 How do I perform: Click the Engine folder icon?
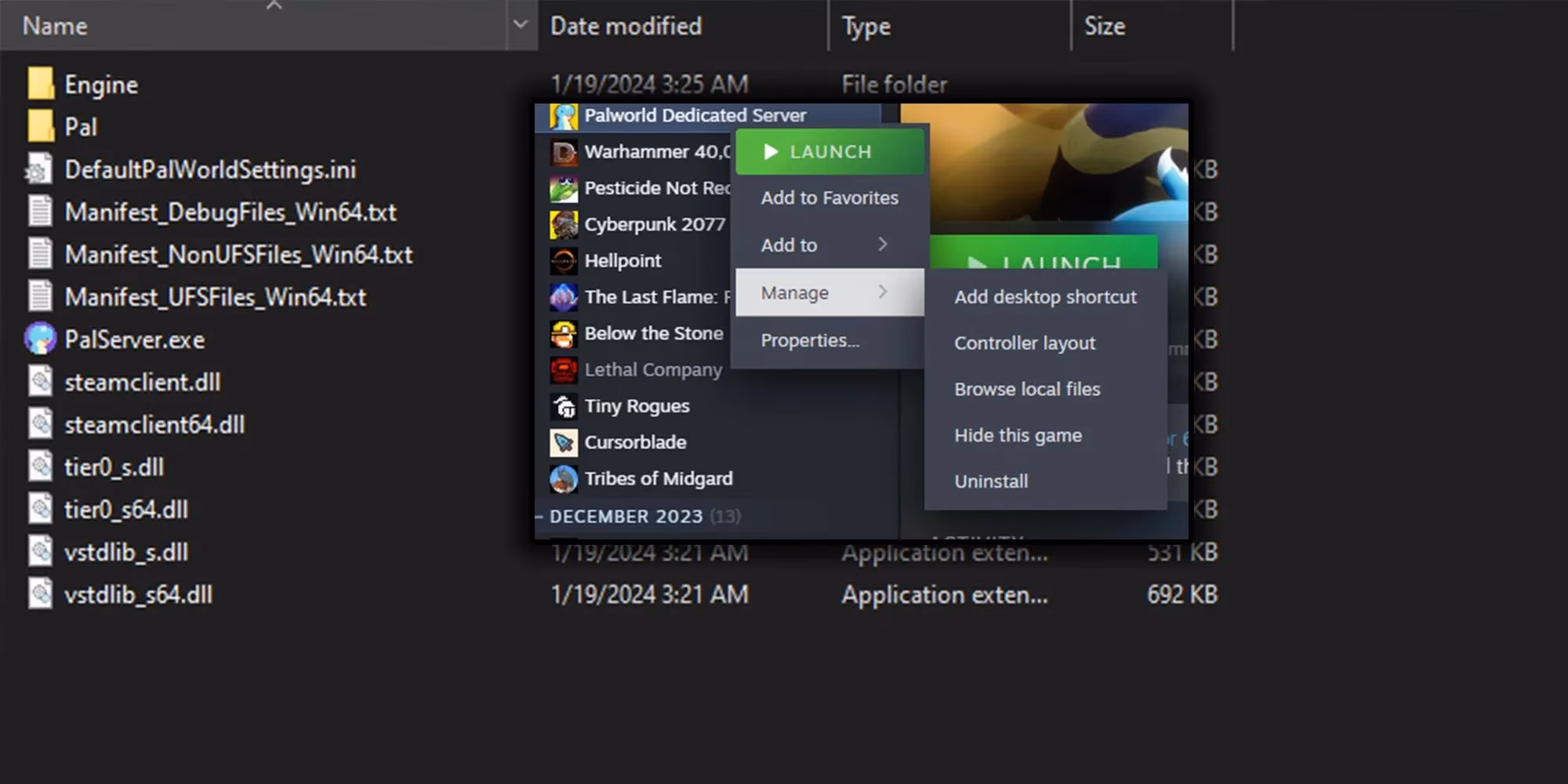(40, 83)
